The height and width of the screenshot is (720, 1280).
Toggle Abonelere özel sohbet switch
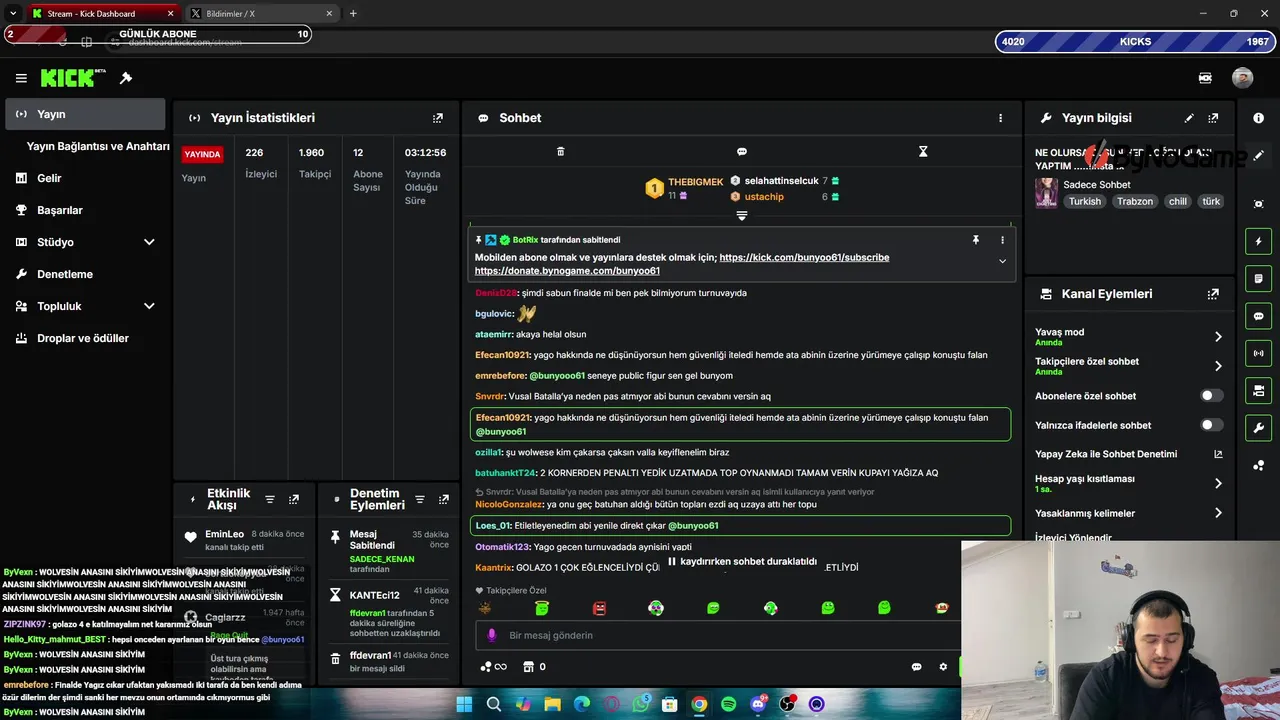1211,396
